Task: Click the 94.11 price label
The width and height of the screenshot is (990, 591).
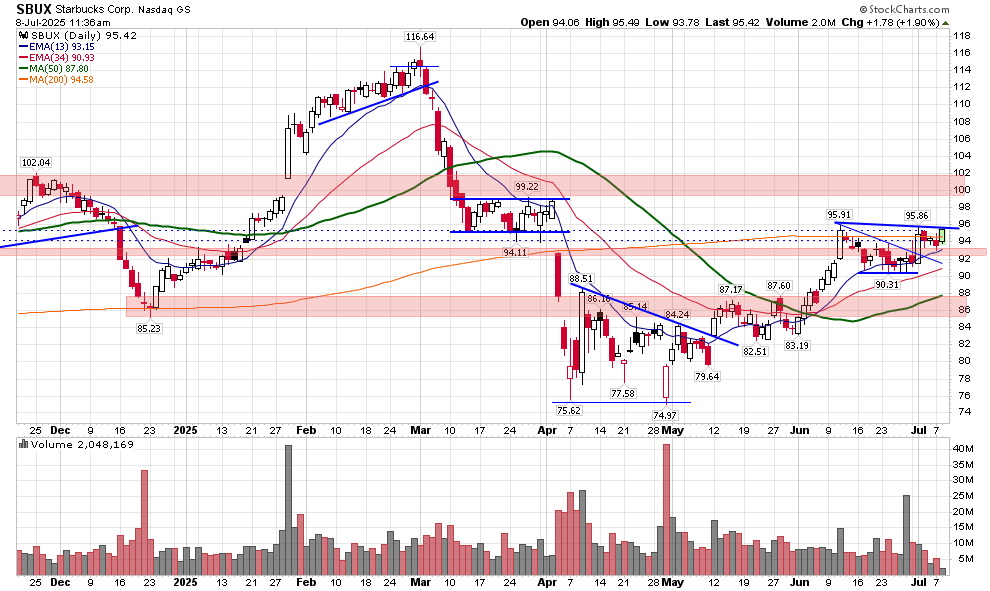Action: coord(515,253)
